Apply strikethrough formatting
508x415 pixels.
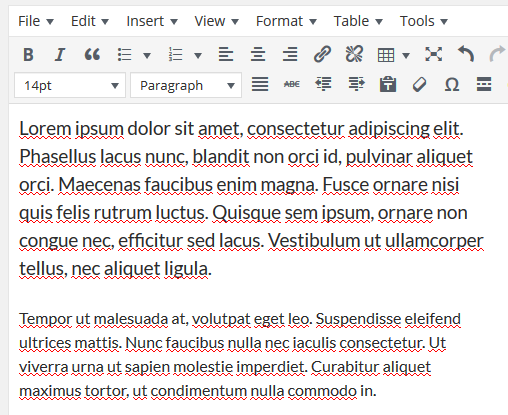click(x=292, y=84)
